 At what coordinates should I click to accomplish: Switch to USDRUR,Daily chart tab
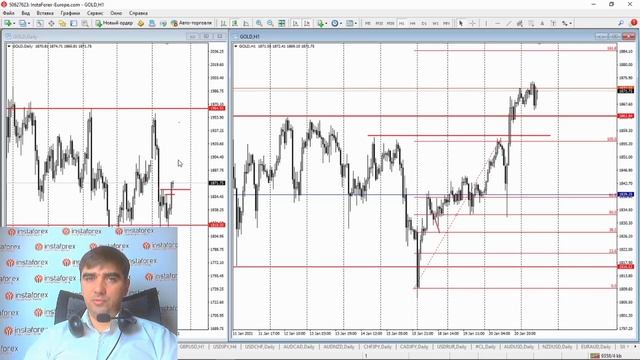tap(451, 347)
